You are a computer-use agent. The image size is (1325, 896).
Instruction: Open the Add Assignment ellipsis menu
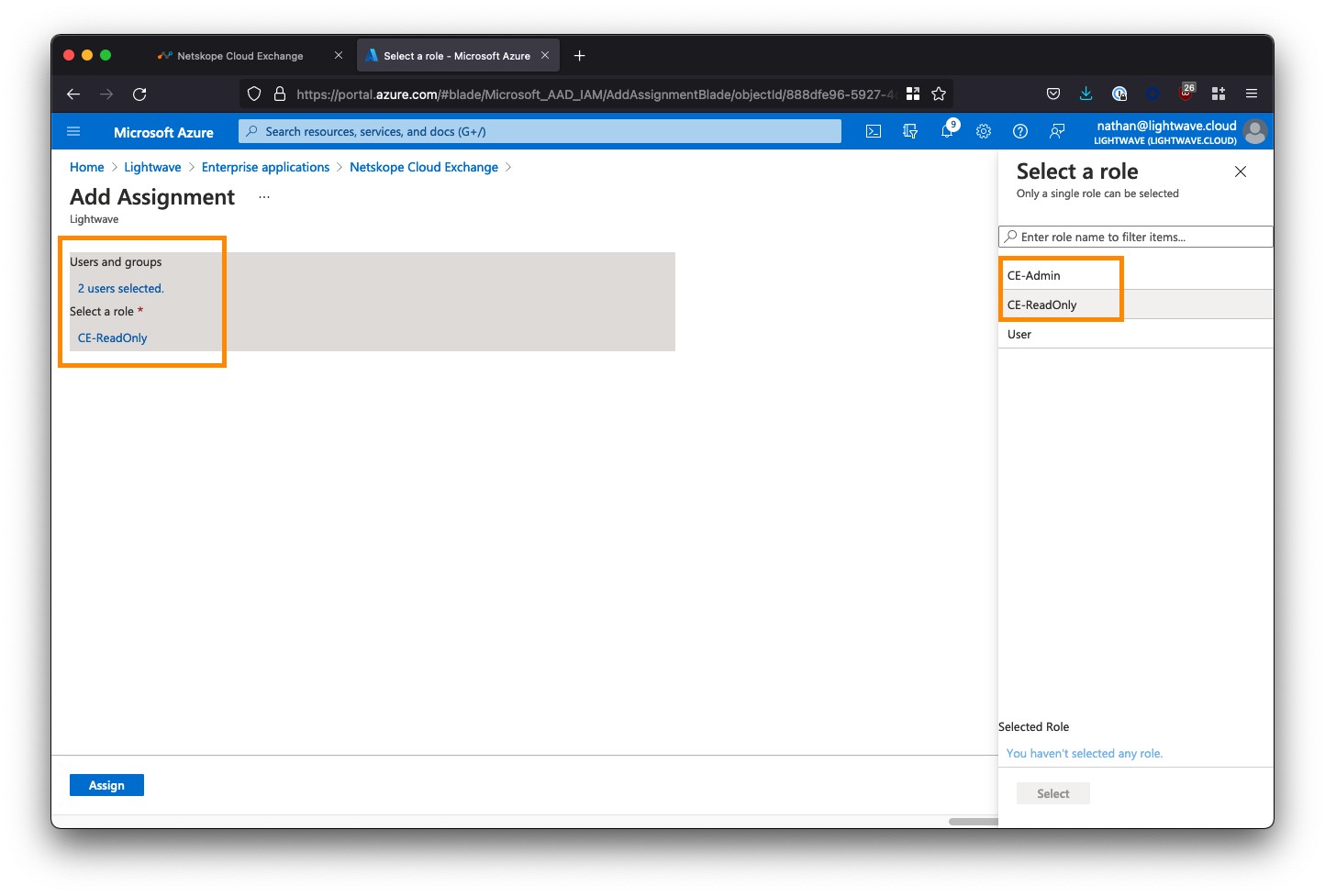[x=264, y=197]
